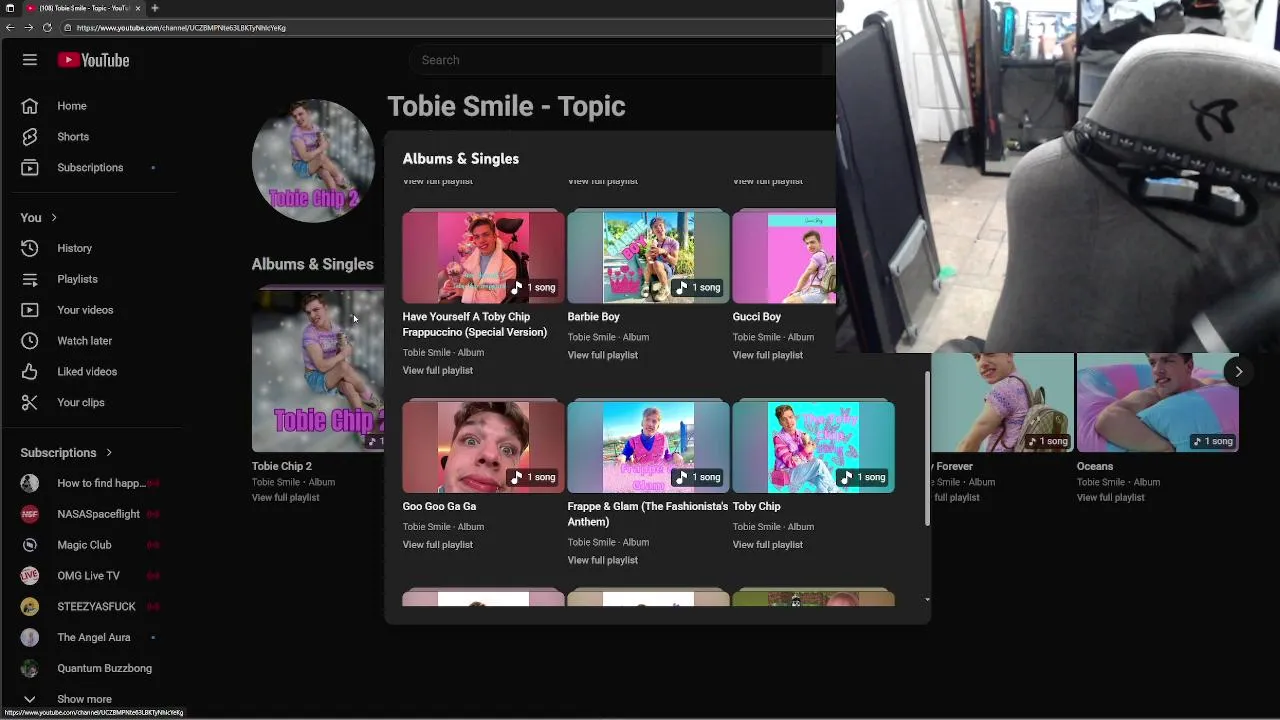Click next arrow on albums carousel
Viewport: 1280px width, 720px height.
pyautogui.click(x=1238, y=372)
